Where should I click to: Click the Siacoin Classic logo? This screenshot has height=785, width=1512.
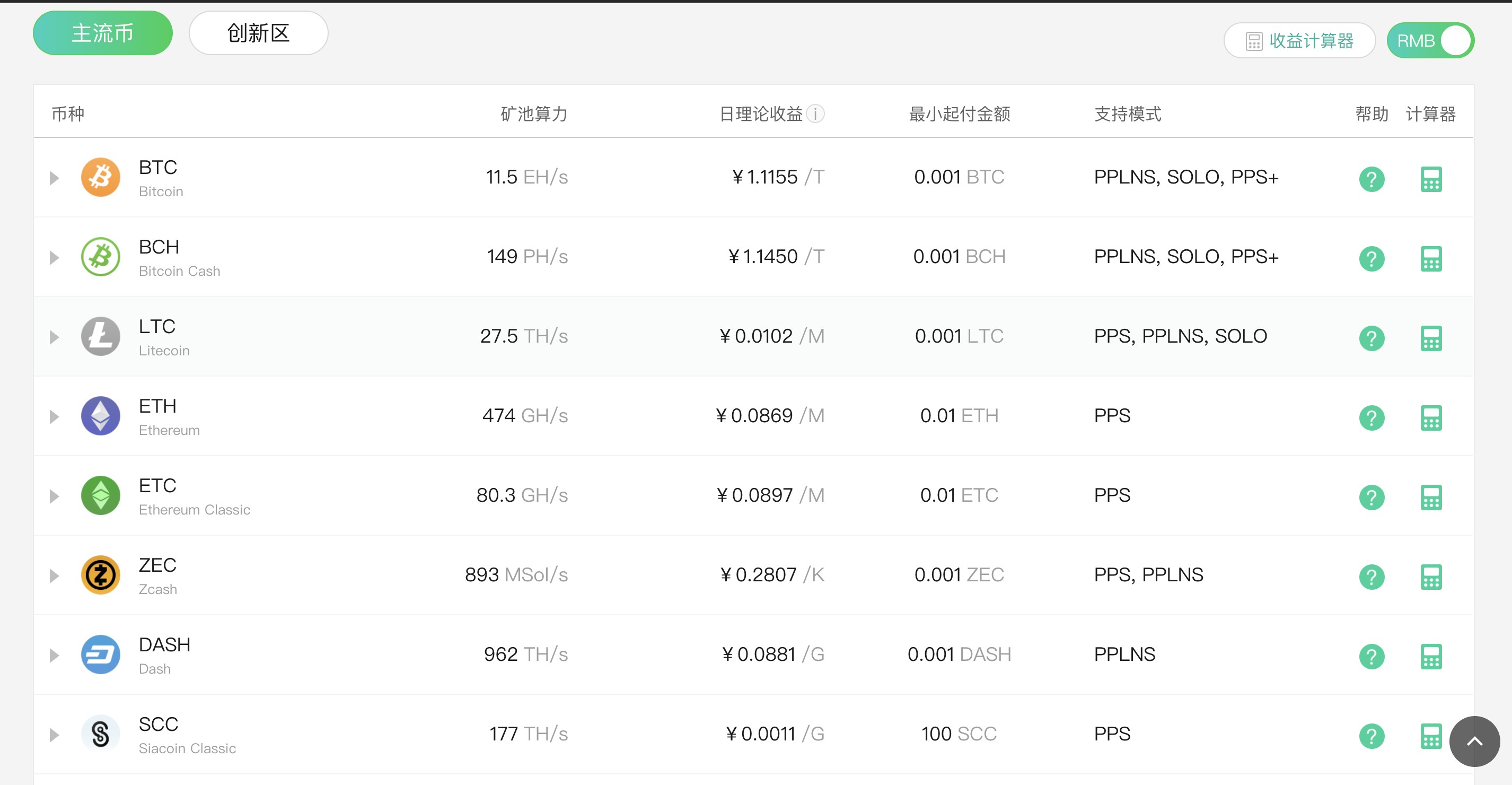pyautogui.click(x=100, y=734)
